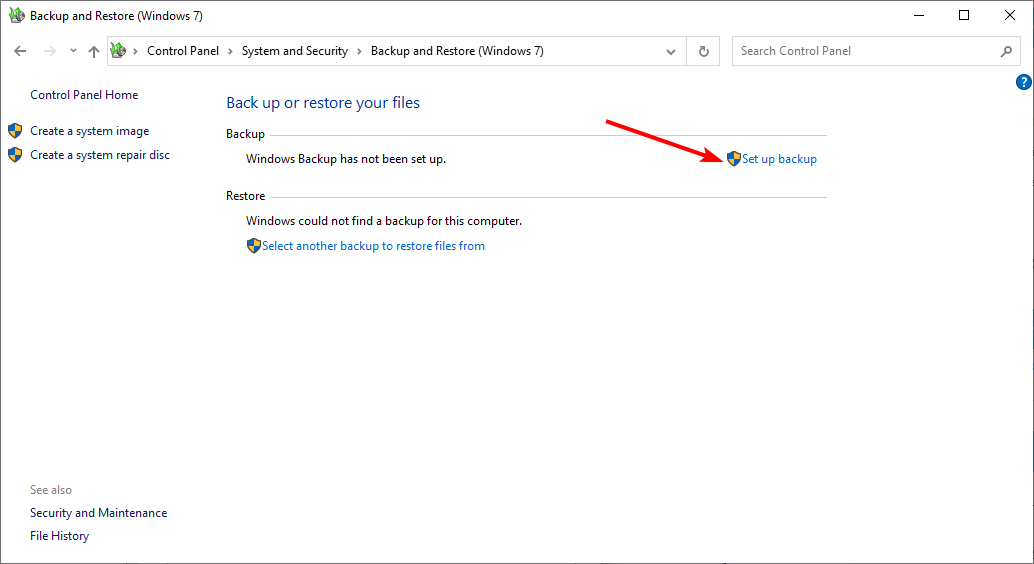Click the shield icon beside Select another backup
Viewport: 1034px width, 564px height.
coord(254,246)
